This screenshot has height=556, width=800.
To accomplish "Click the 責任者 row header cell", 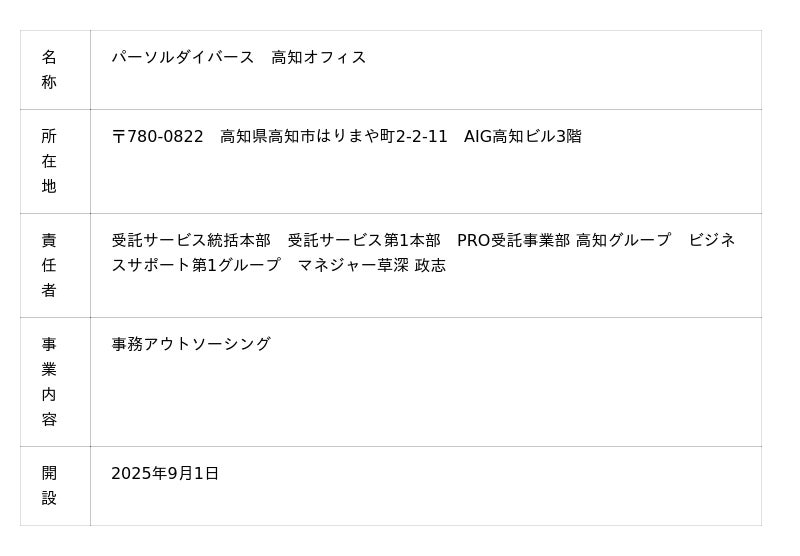I will 49,265.
